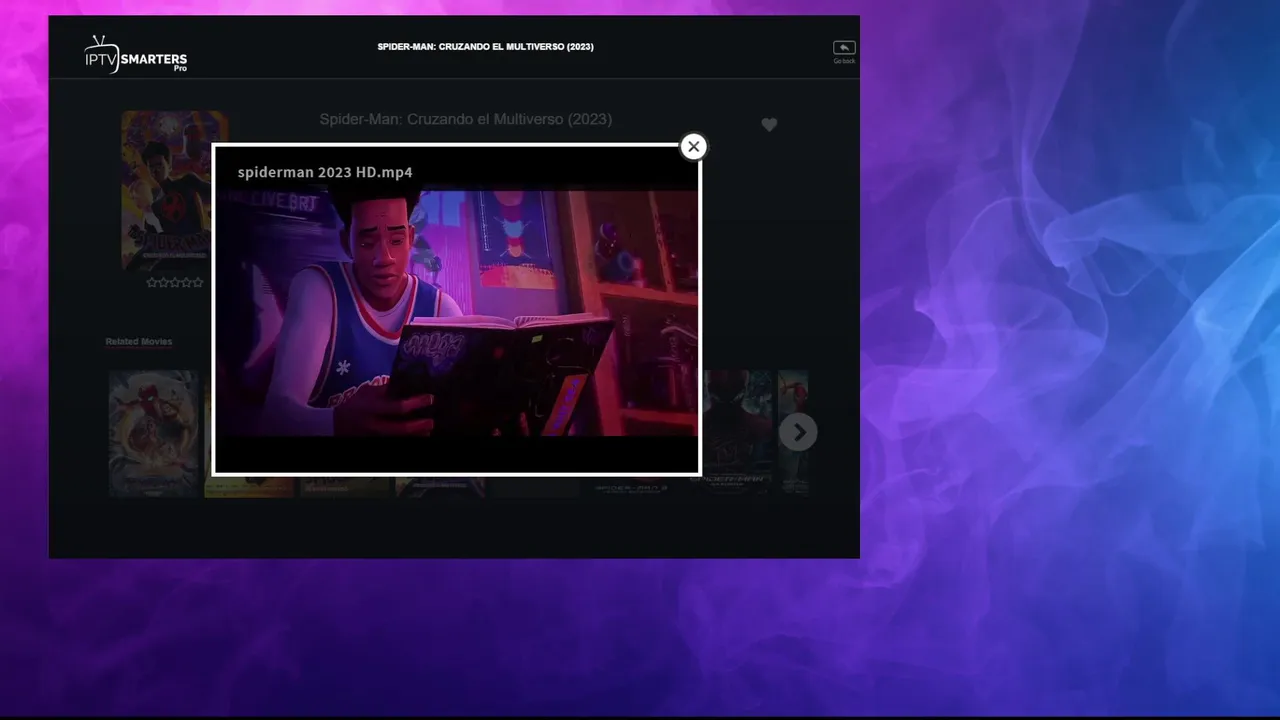Click the star rating under the poster
This screenshot has height=720, width=1280.
tap(175, 283)
